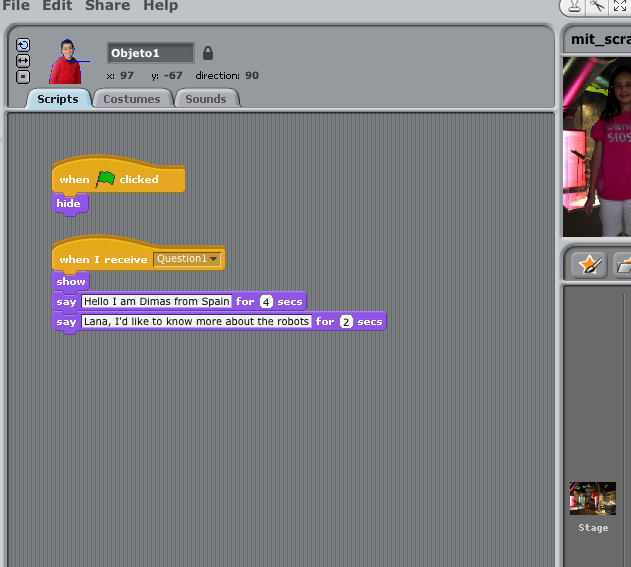Click the 'when flag clicked' hat block
The width and height of the screenshot is (631, 567).
coord(119,177)
